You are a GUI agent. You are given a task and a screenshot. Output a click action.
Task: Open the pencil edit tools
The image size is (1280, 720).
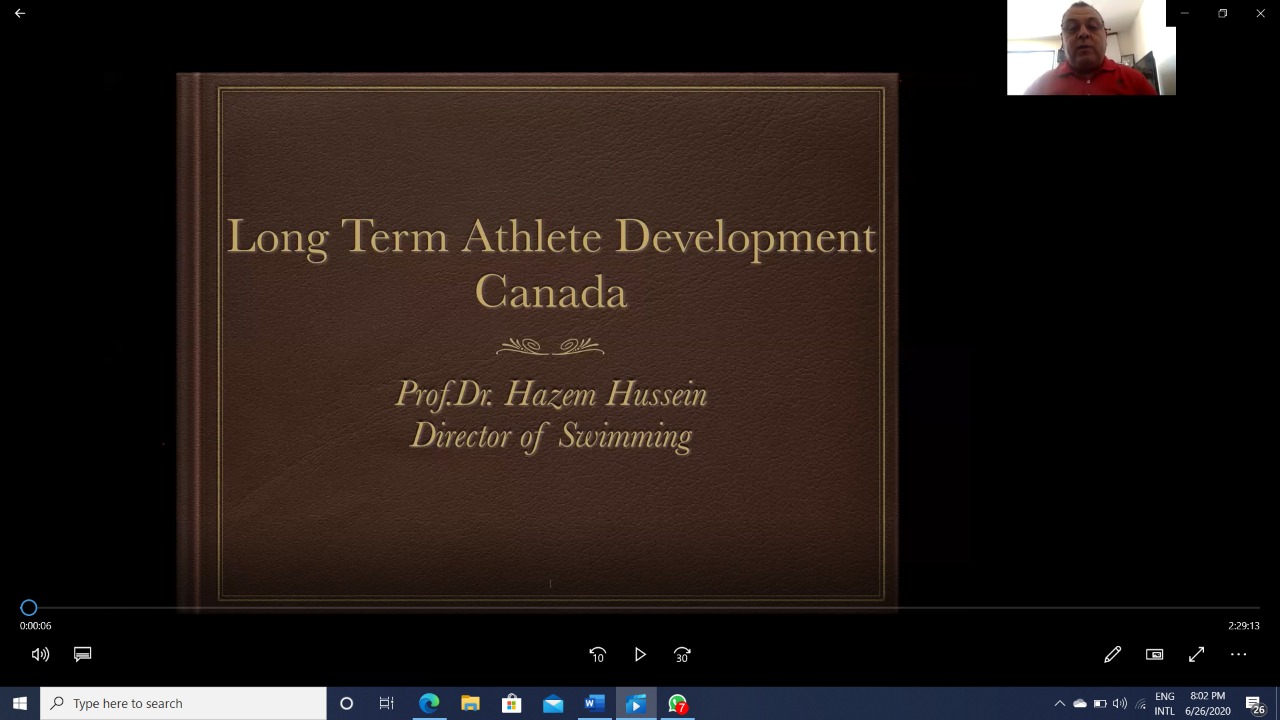pos(1112,654)
